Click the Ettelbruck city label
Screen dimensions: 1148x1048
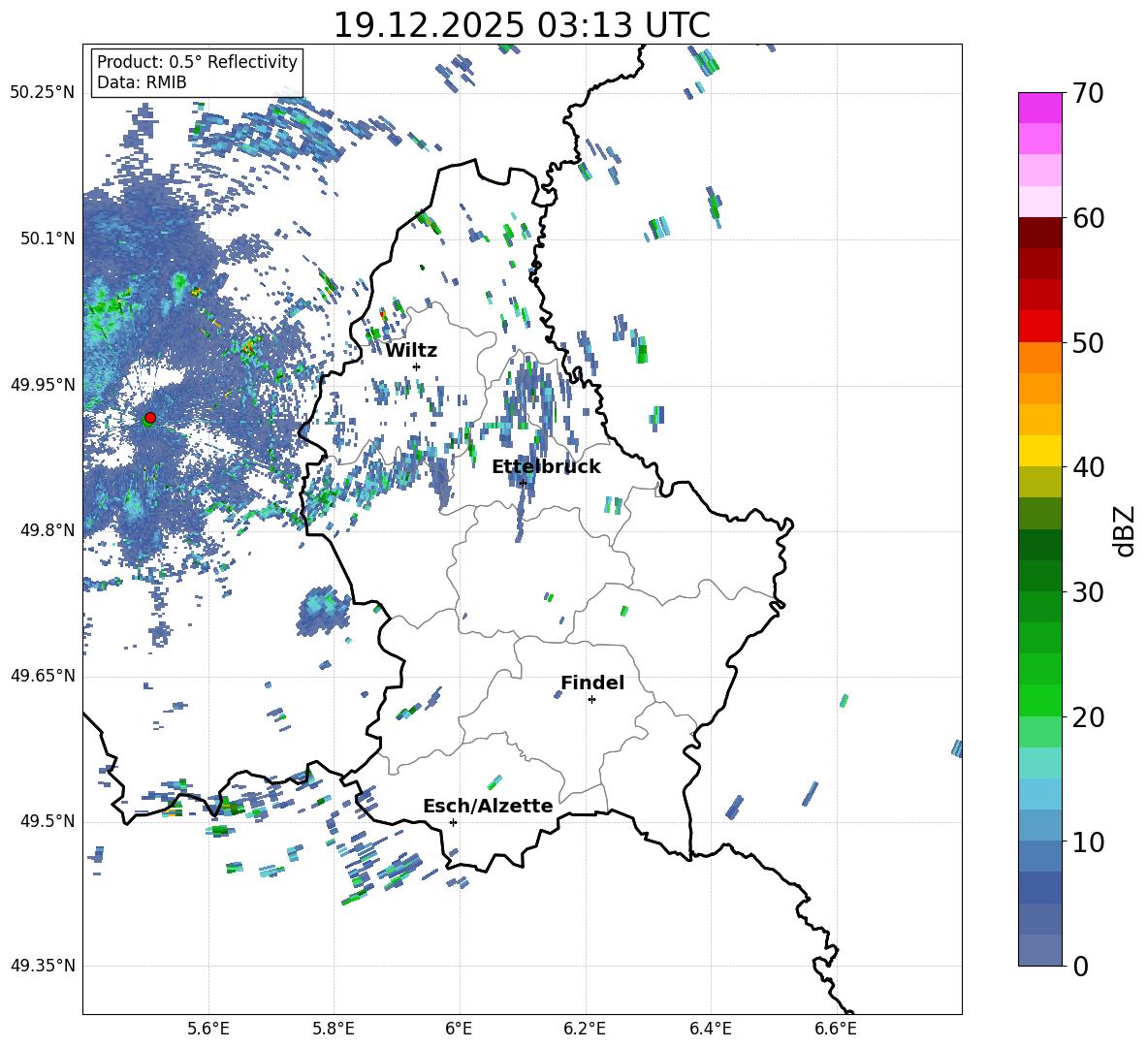pos(546,466)
